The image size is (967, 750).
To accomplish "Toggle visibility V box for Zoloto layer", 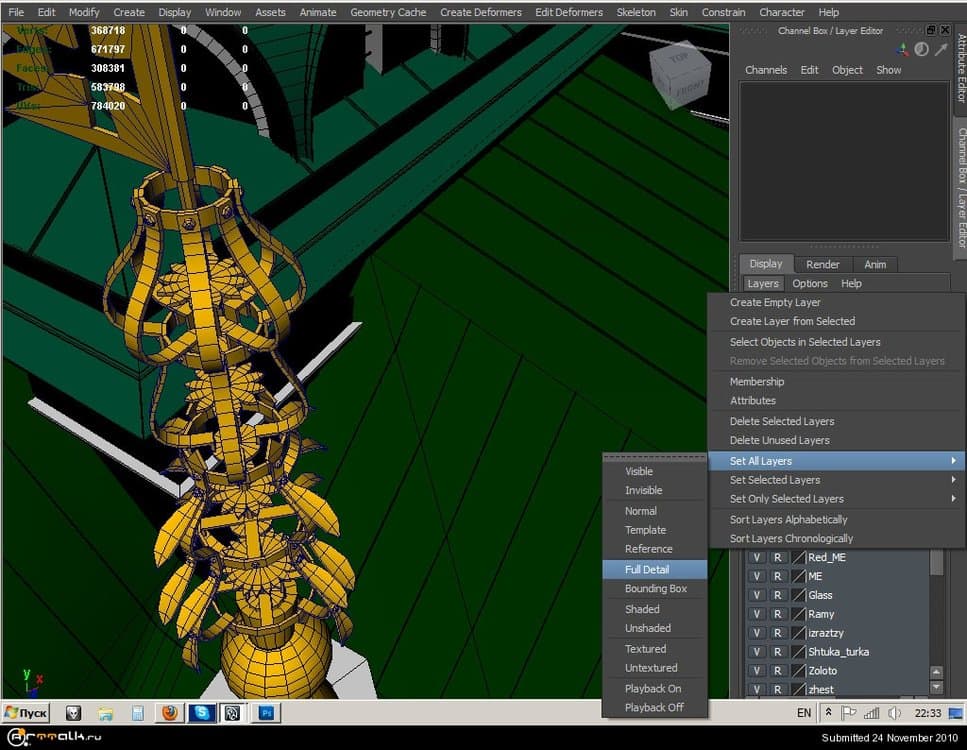I will click(757, 671).
